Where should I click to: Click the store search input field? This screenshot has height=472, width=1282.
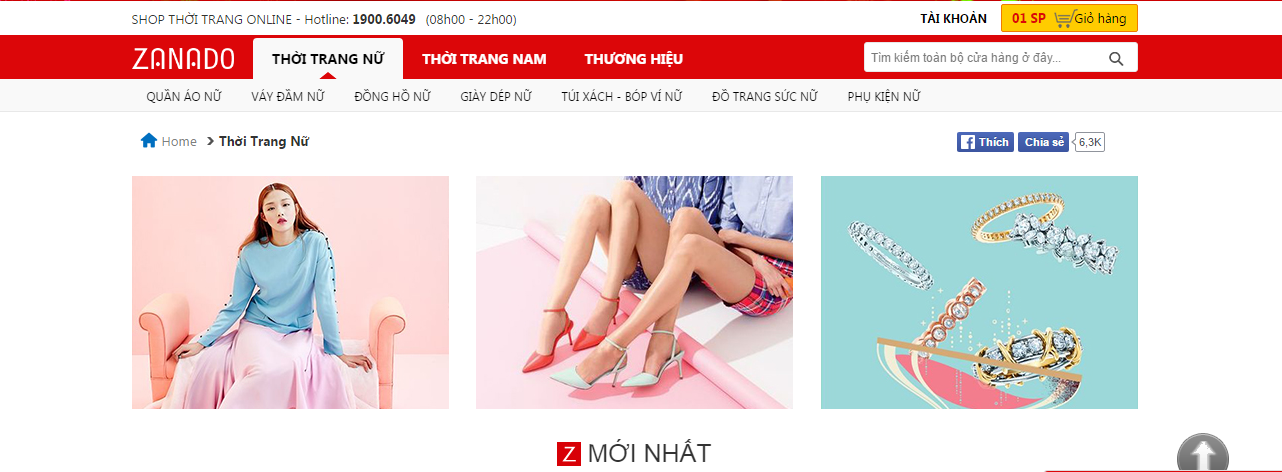click(x=984, y=58)
